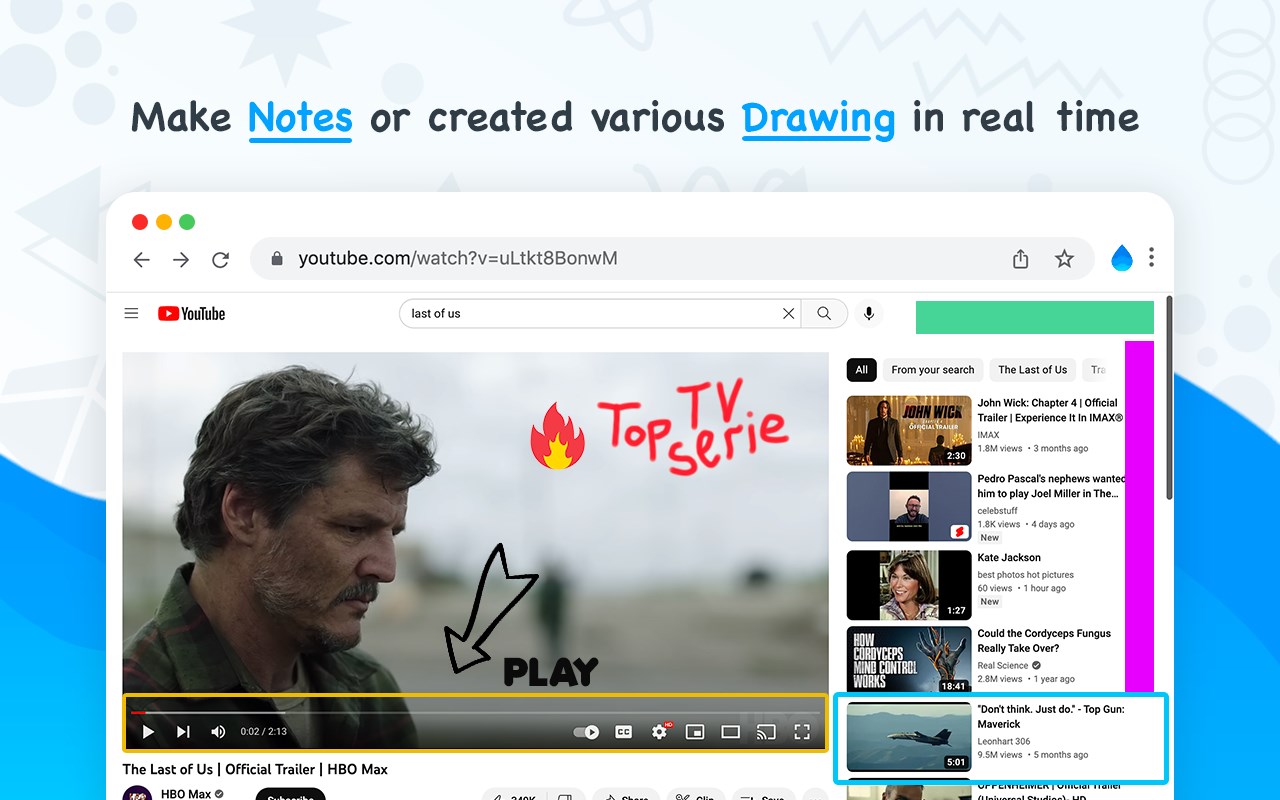Switch to theater mode view
1280x800 pixels.
coord(731,732)
